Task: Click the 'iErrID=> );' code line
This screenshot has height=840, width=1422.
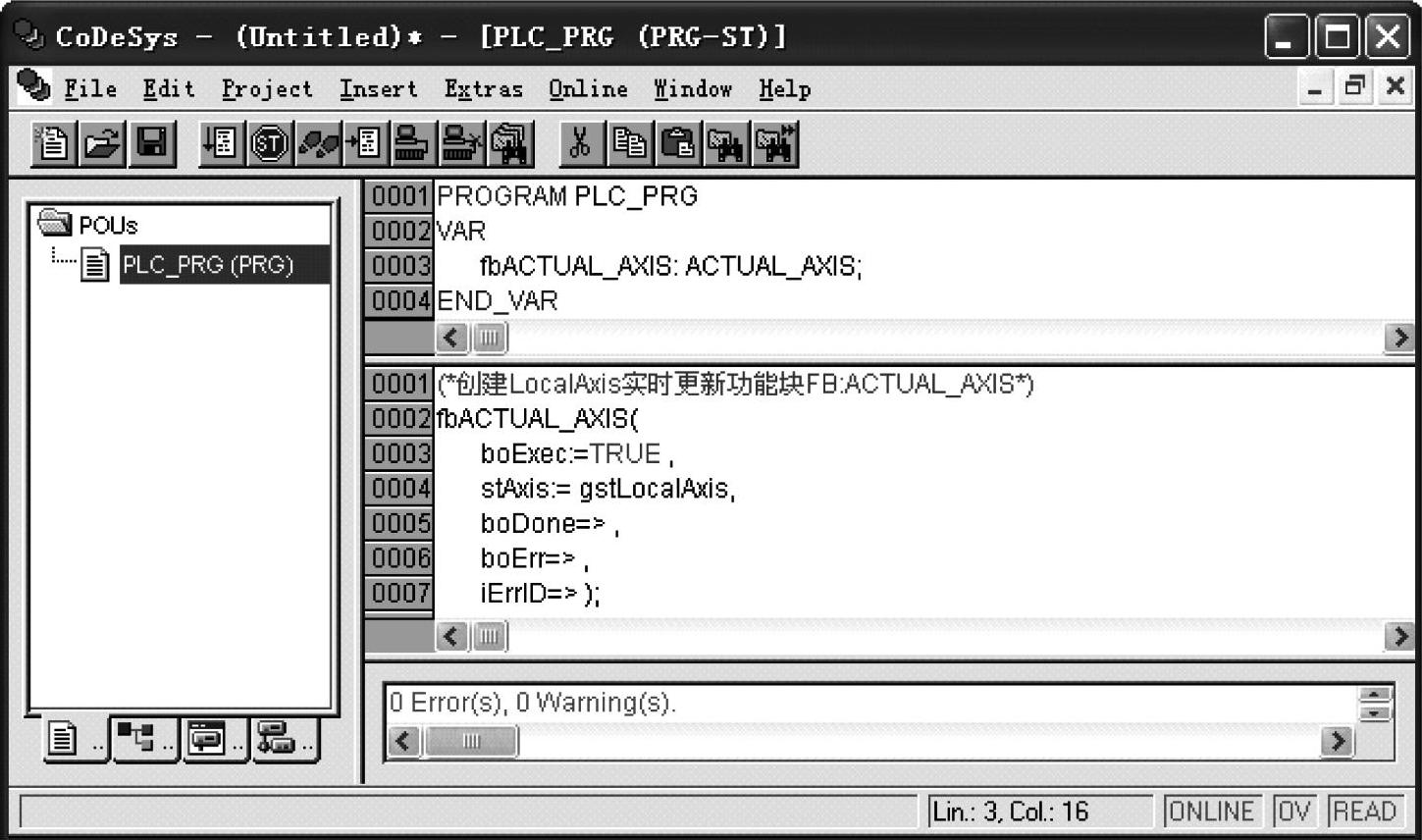Action: [541, 594]
